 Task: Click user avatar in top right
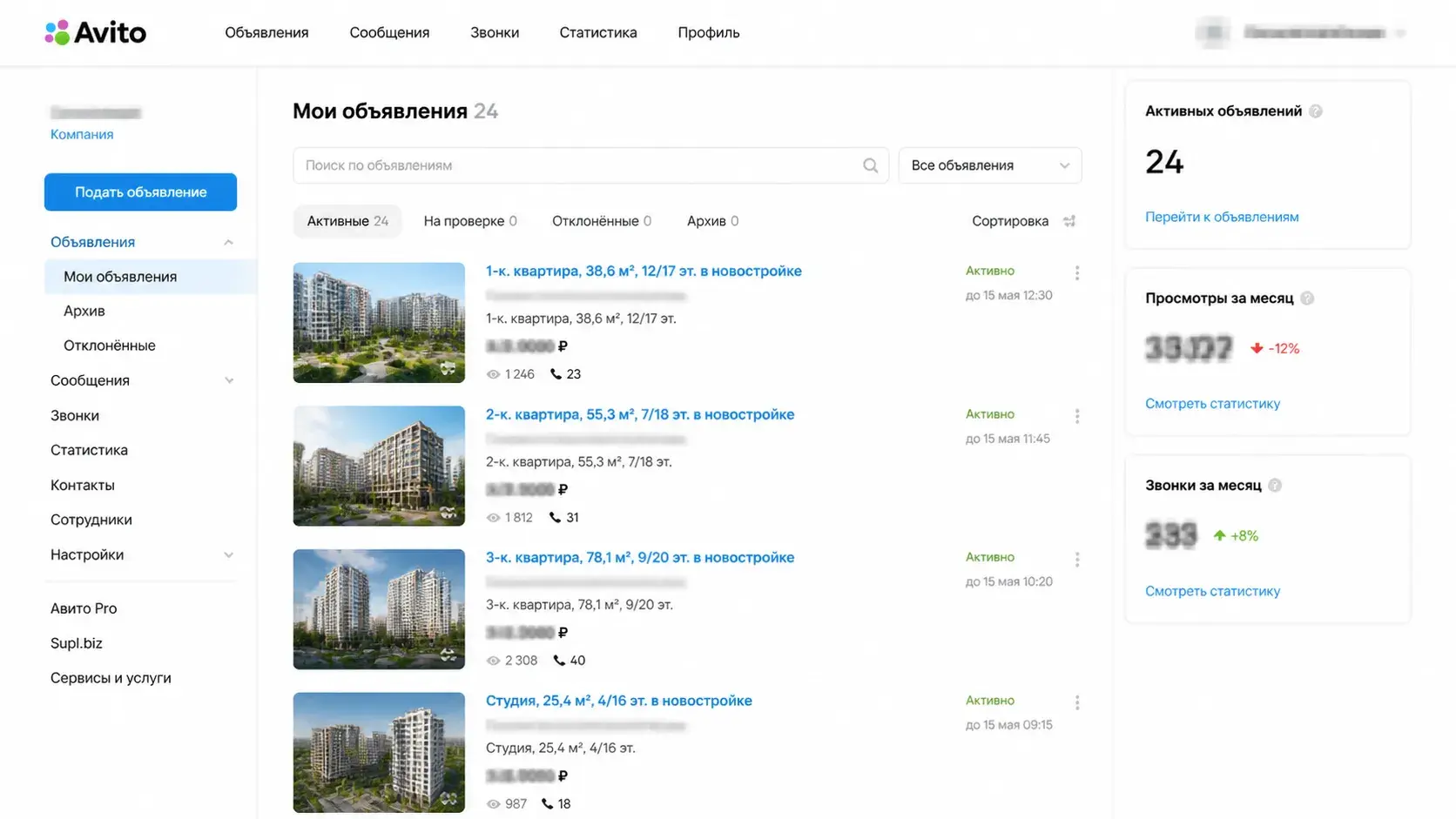tap(1212, 33)
